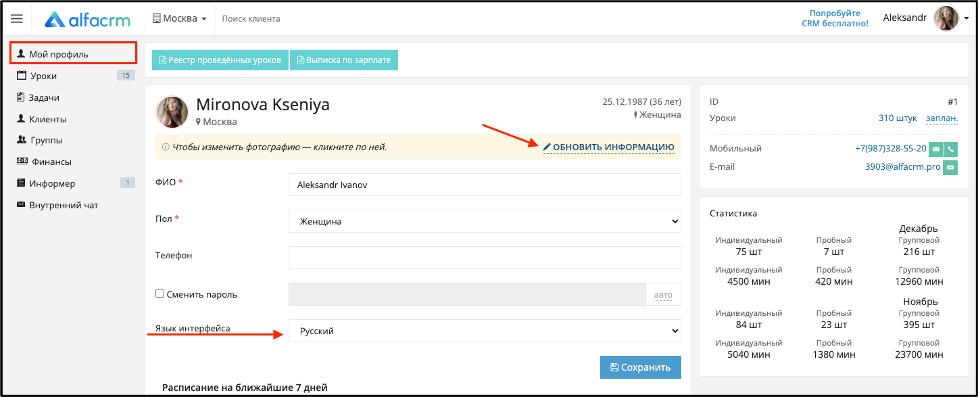The image size is (979, 397).
Task: Open Выписка по зарплате
Action: (x=344, y=60)
